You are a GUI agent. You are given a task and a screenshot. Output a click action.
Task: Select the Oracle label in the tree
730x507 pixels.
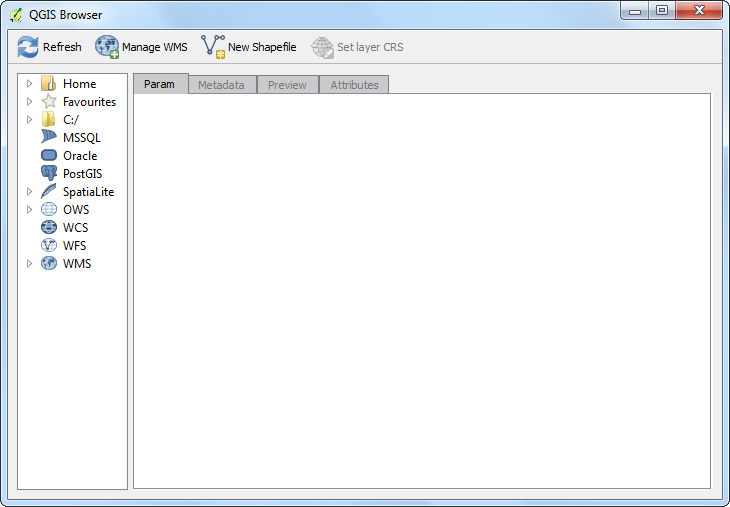[80, 155]
